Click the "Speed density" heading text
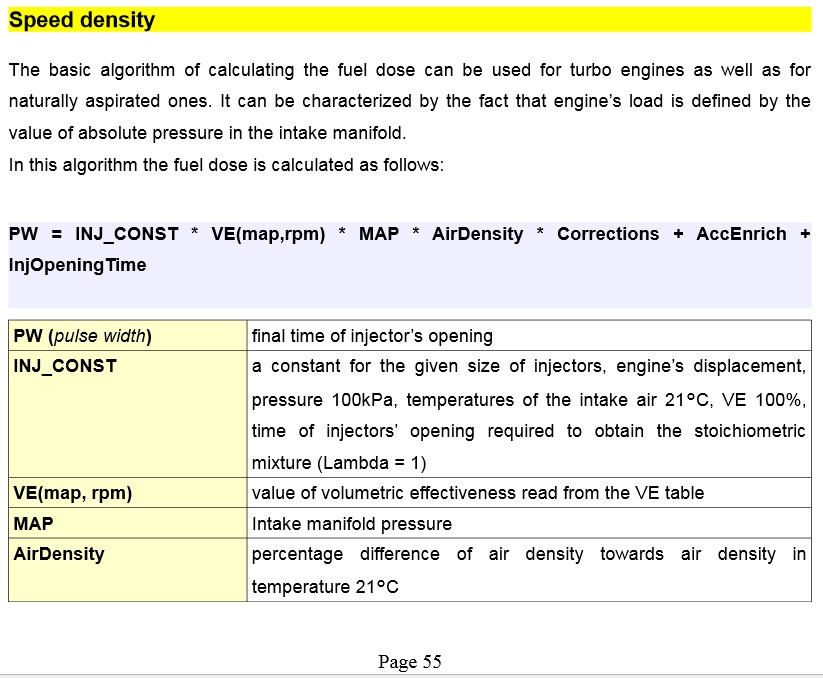The image size is (823, 678). click(82, 20)
